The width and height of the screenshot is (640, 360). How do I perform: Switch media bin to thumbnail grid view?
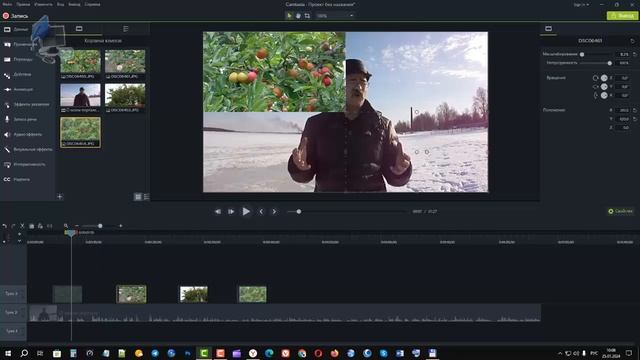click(138, 197)
